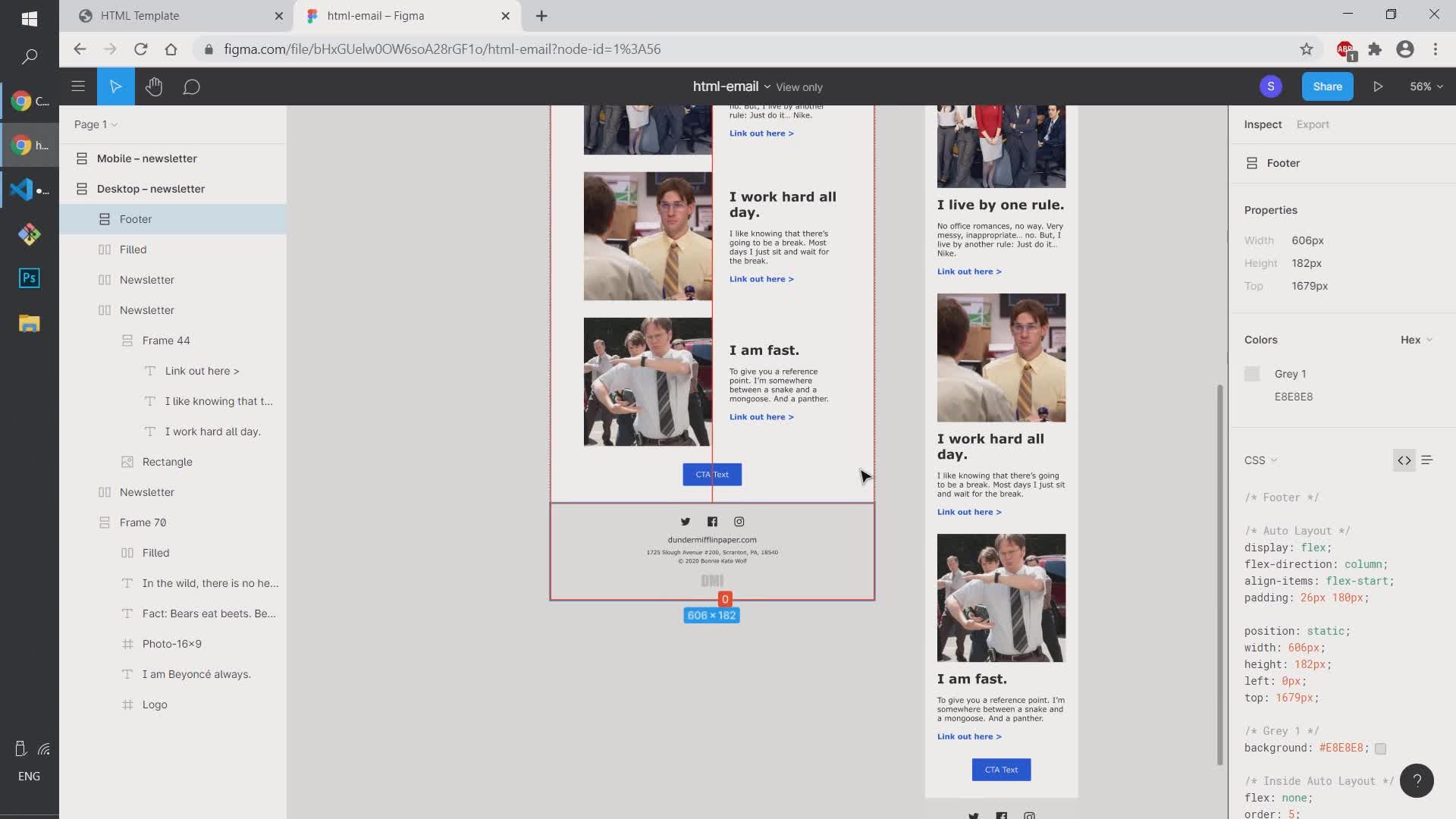Open the 56% zoom dropdown
The width and height of the screenshot is (1456, 819).
point(1426,86)
